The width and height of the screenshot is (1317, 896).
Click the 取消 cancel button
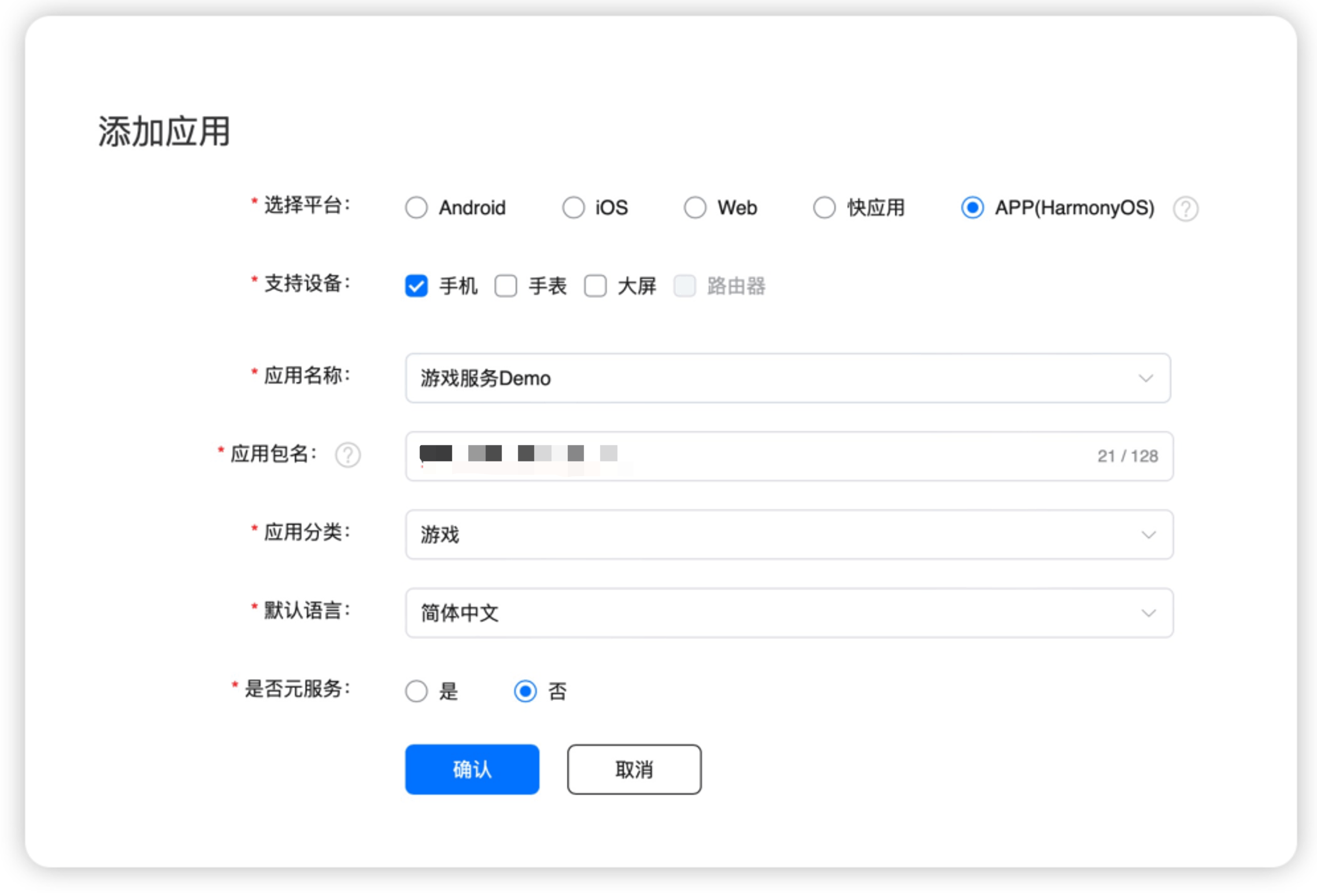[x=634, y=769]
